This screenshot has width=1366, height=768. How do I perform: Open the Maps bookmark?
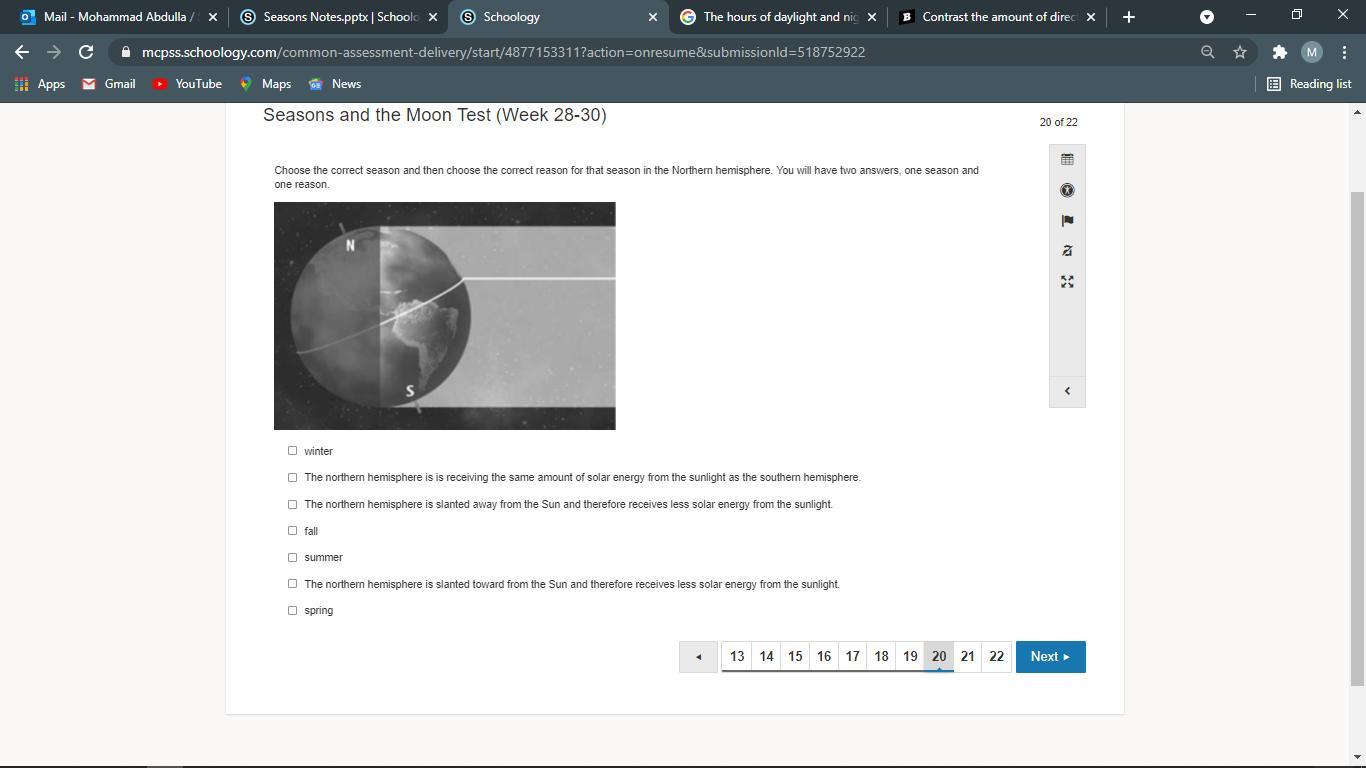point(265,84)
